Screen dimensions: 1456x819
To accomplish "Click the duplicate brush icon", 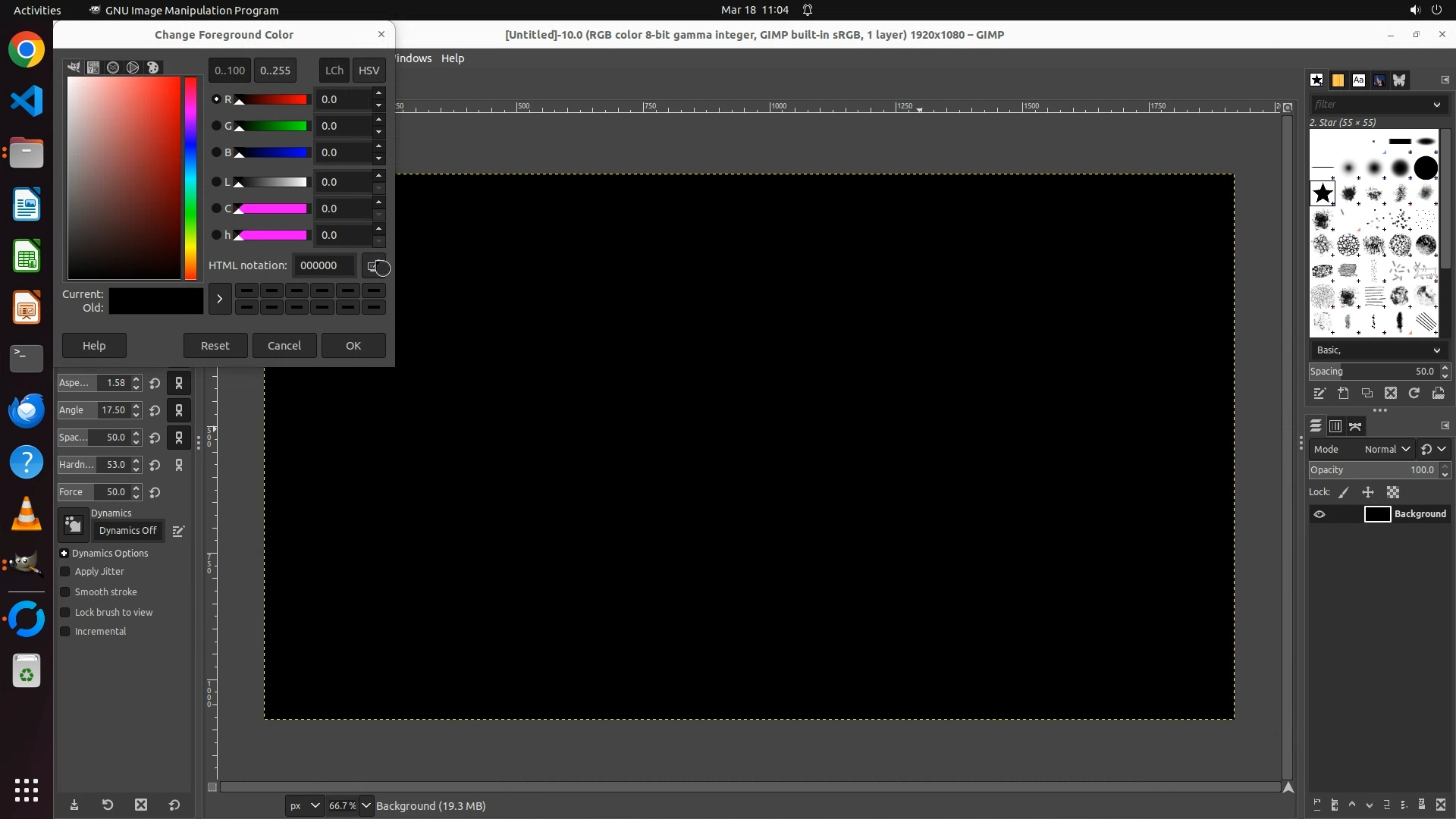I will pyautogui.click(x=1367, y=393).
